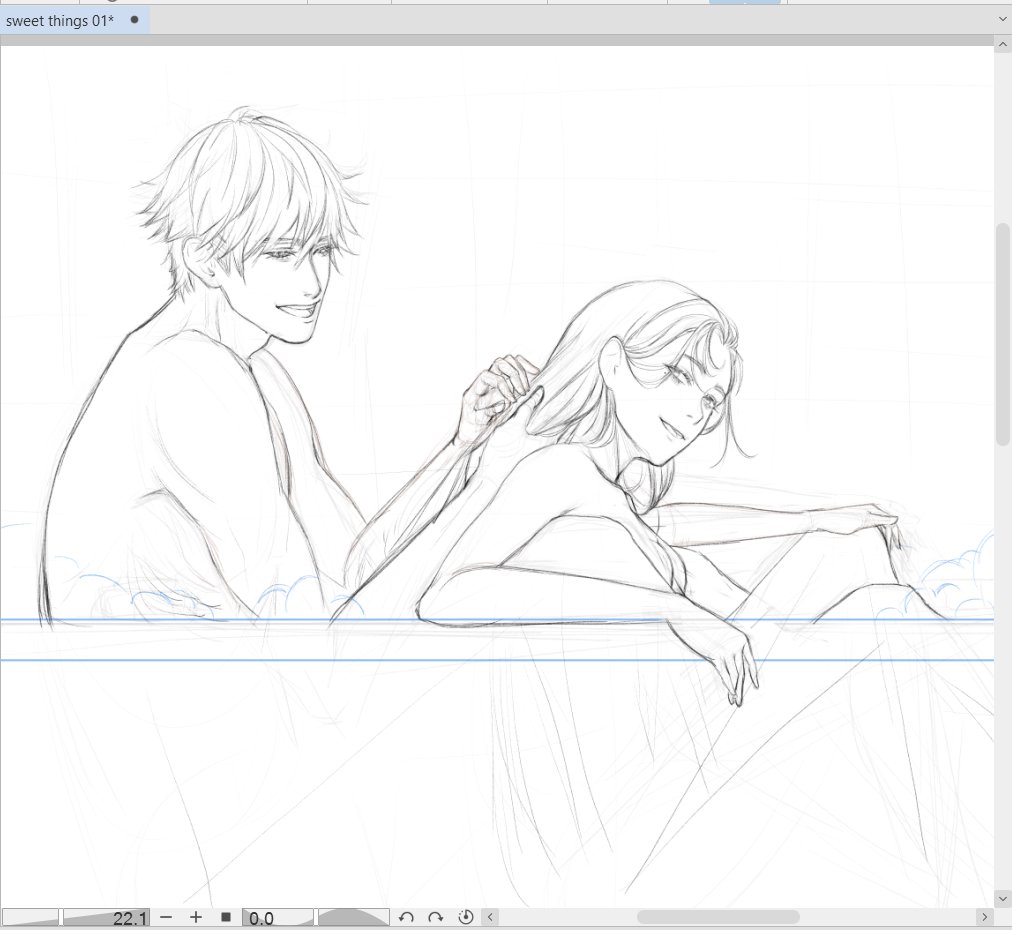The height and width of the screenshot is (930, 1012).
Task: Zoom out with the minus icon
Action: click(166, 916)
